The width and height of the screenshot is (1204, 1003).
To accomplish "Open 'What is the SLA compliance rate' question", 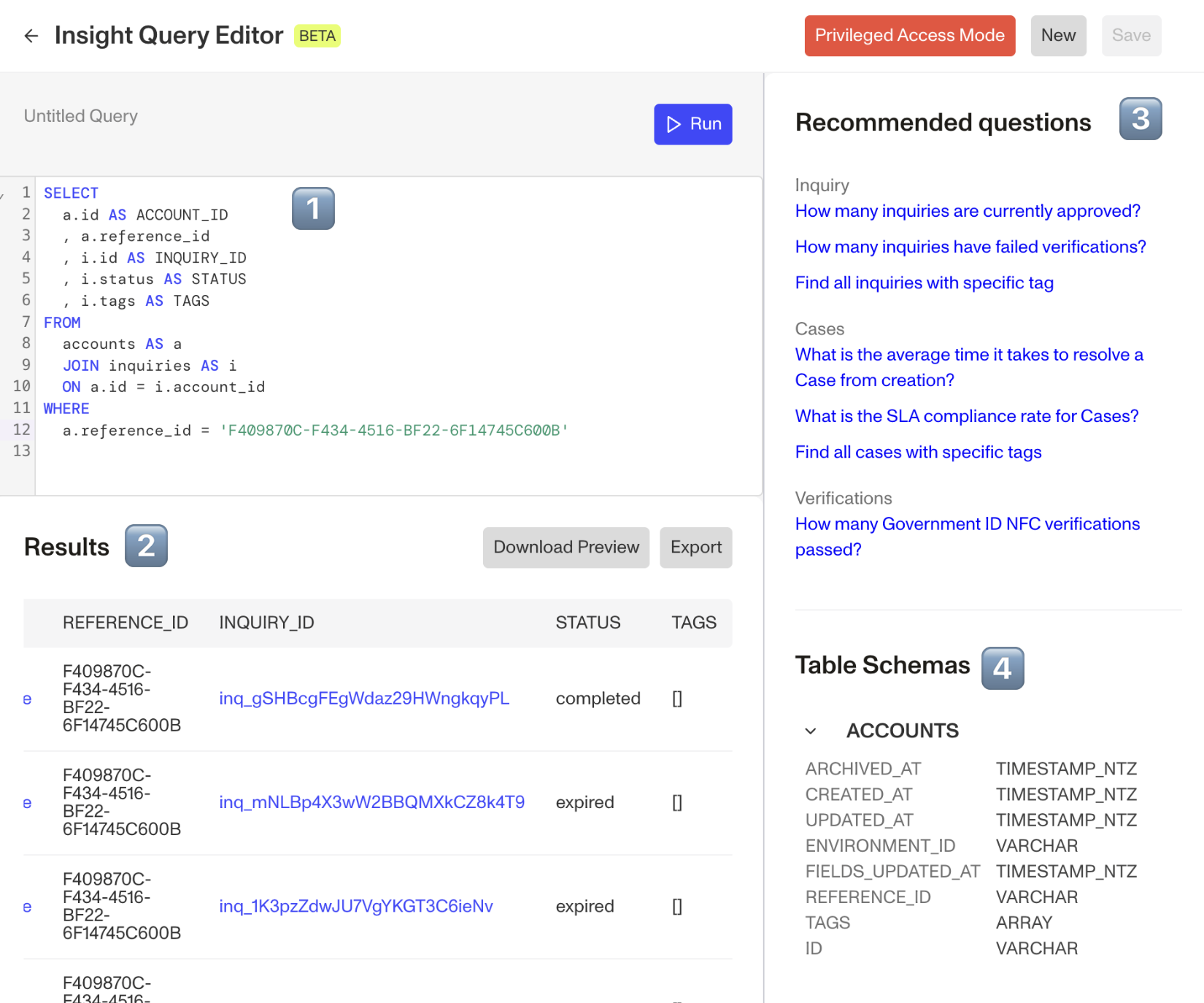I will (x=967, y=416).
